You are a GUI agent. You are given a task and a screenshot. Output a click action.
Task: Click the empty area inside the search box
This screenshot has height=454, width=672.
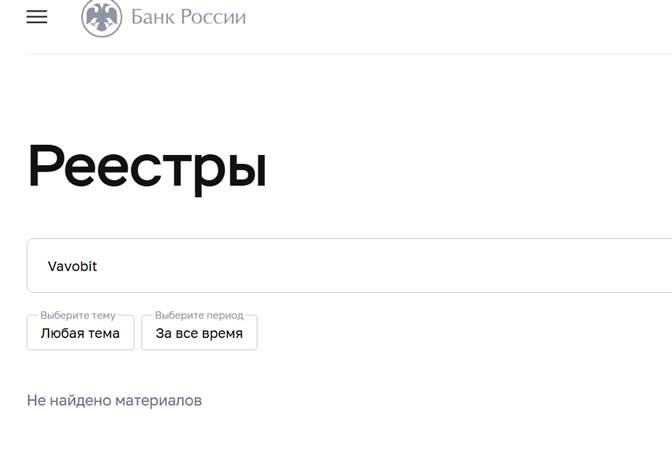[x=386, y=266]
